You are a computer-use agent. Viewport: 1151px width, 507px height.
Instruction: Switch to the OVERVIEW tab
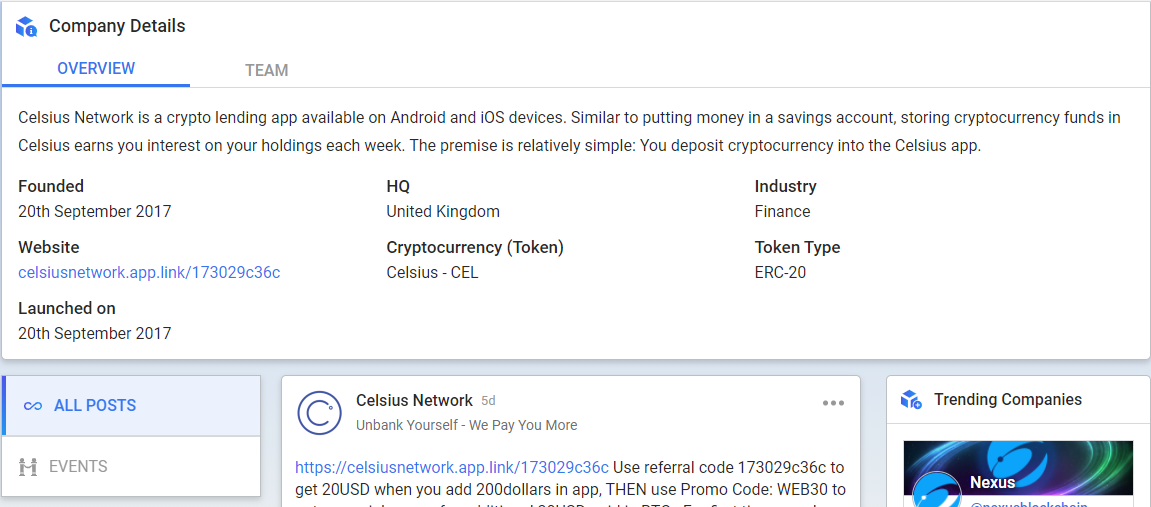tap(96, 69)
